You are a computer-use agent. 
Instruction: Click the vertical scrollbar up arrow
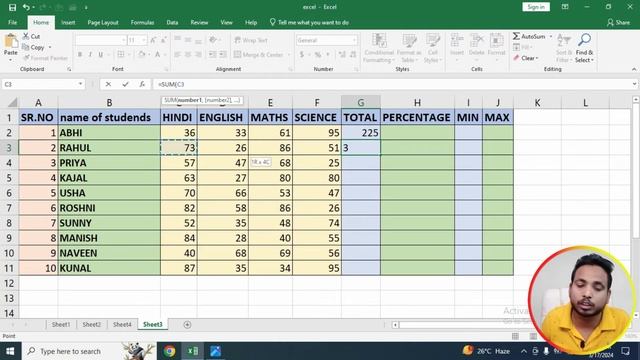636,100
